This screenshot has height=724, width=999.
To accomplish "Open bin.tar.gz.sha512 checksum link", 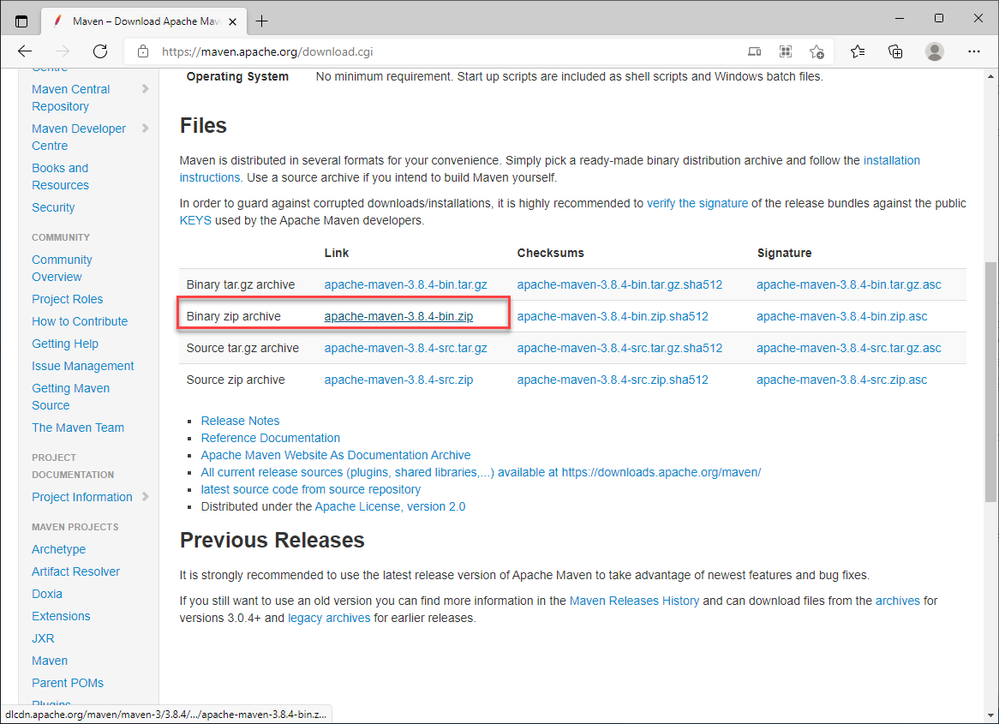I will pyautogui.click(x=619, y=285).
